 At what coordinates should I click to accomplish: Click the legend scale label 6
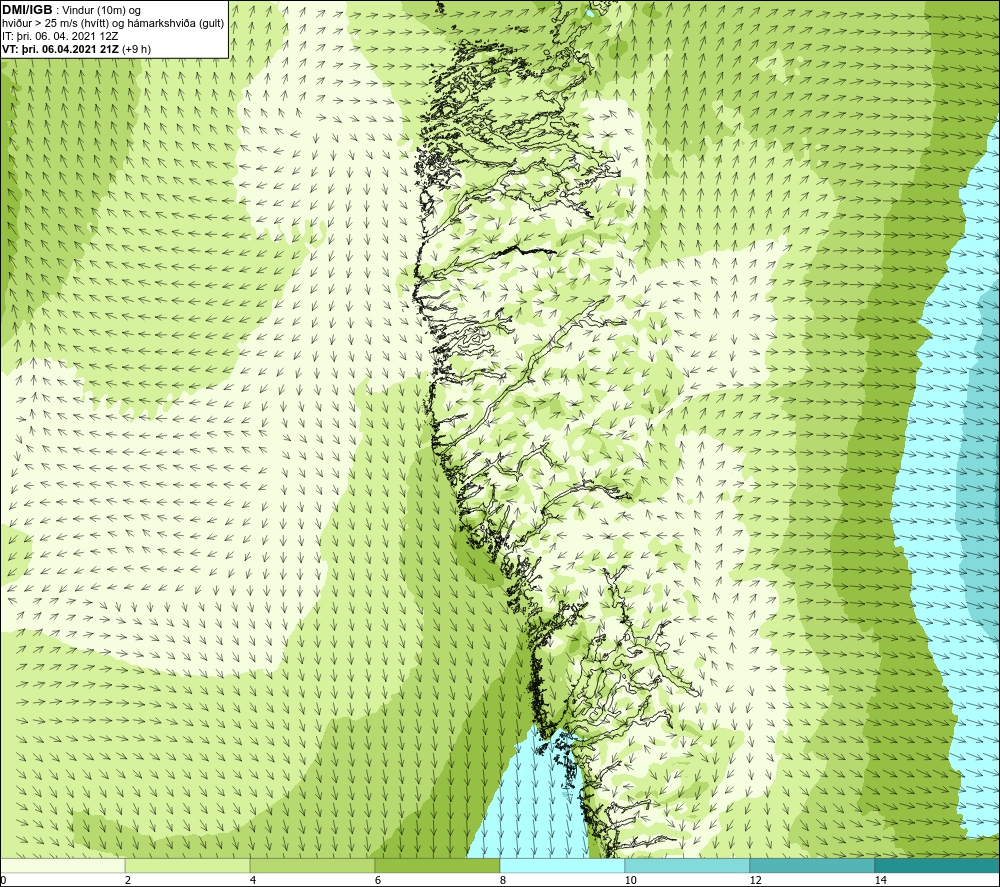point(378,880)
